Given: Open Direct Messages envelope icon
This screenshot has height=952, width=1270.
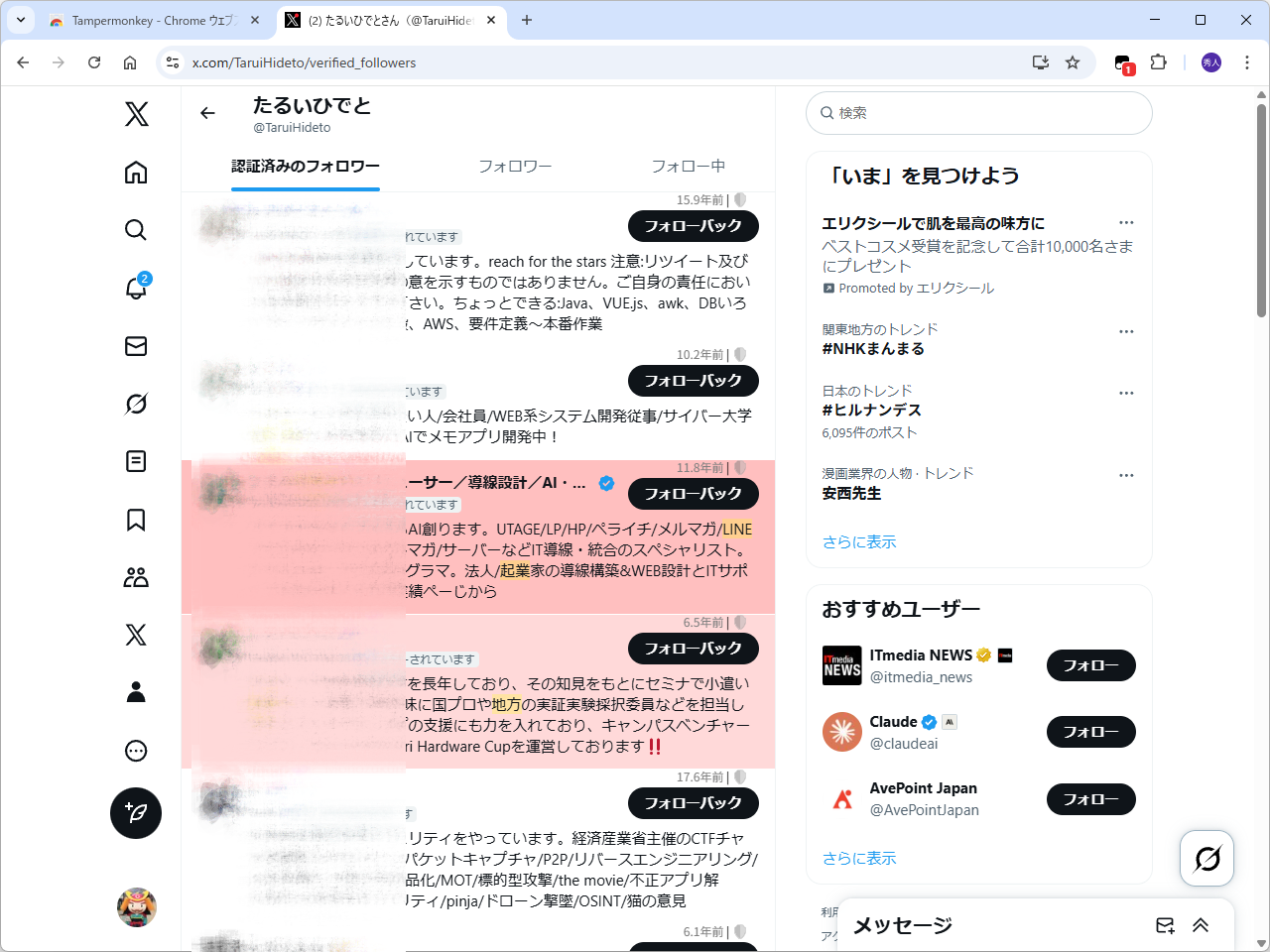Looking at the screenshot, I should pyautogui.click(x=135, y=346).
